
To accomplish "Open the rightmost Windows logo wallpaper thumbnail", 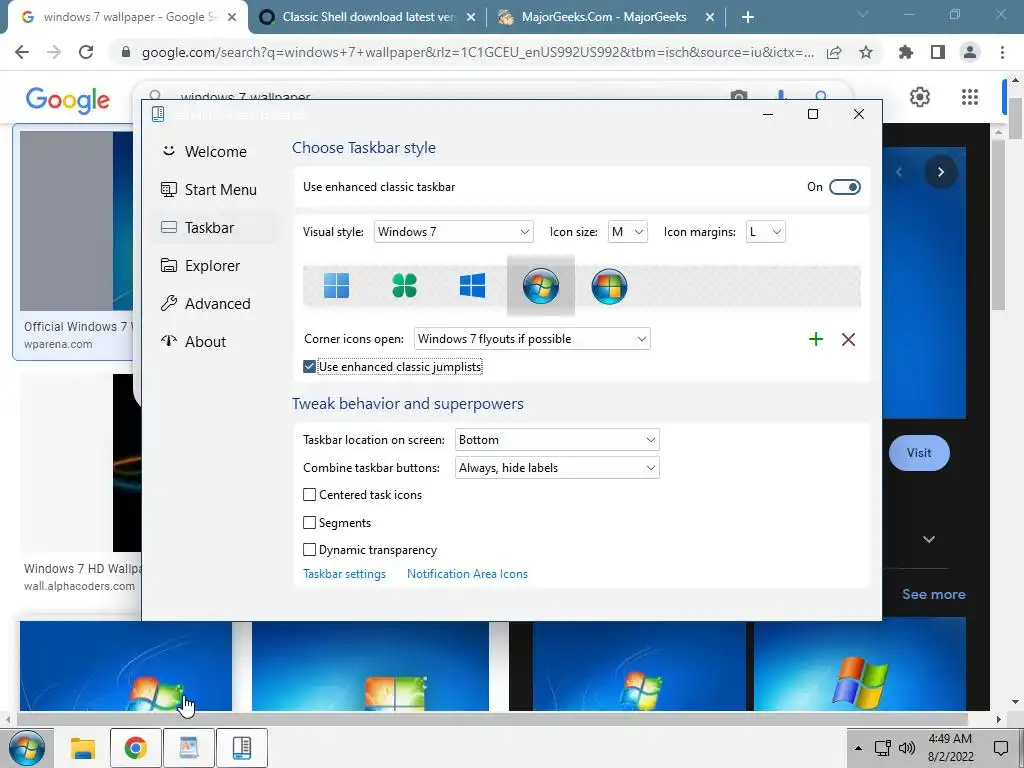I will (859, 666).
